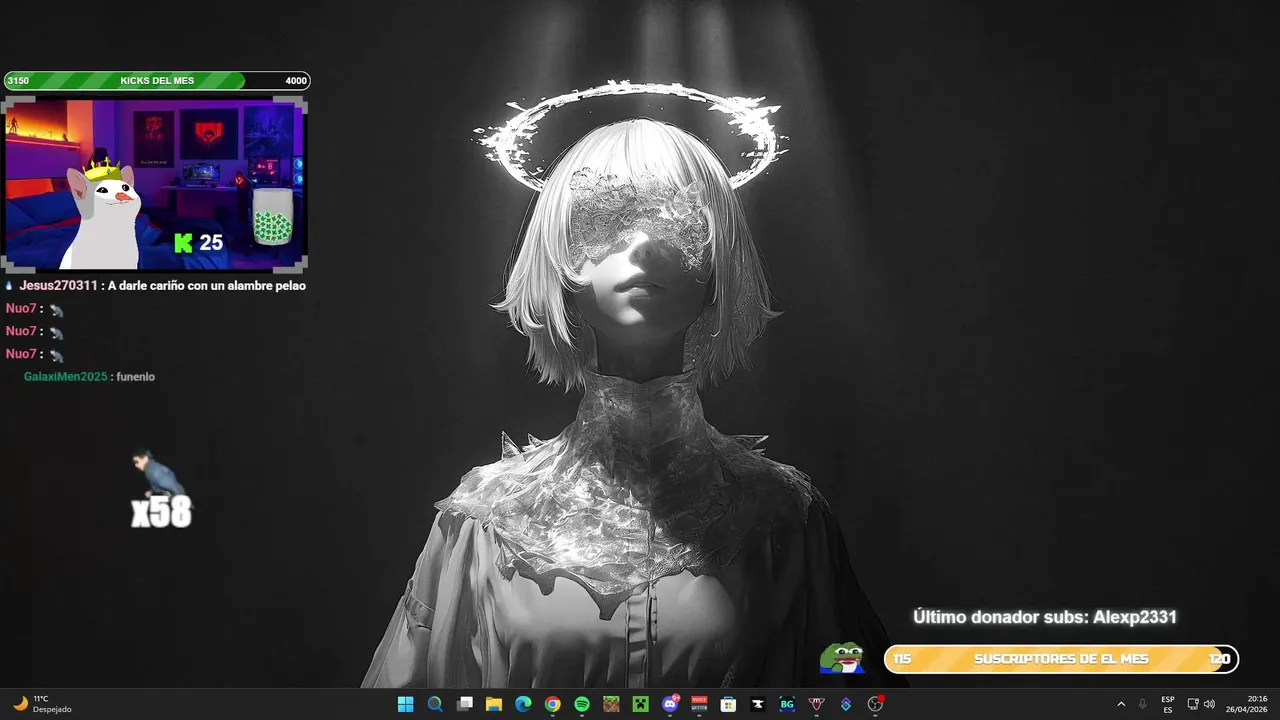1280x720 pixels.
Task: Launch File Explorer folder icon
Action: tap(493, 704)
